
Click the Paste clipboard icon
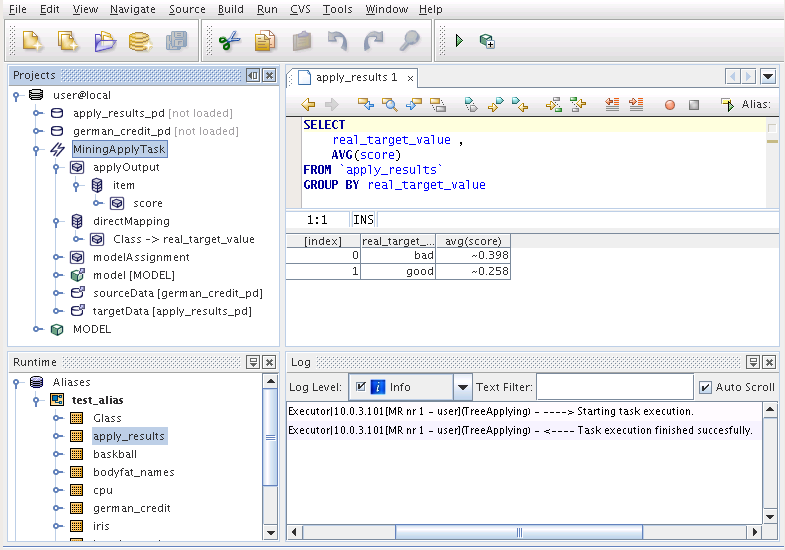(301, 41)
